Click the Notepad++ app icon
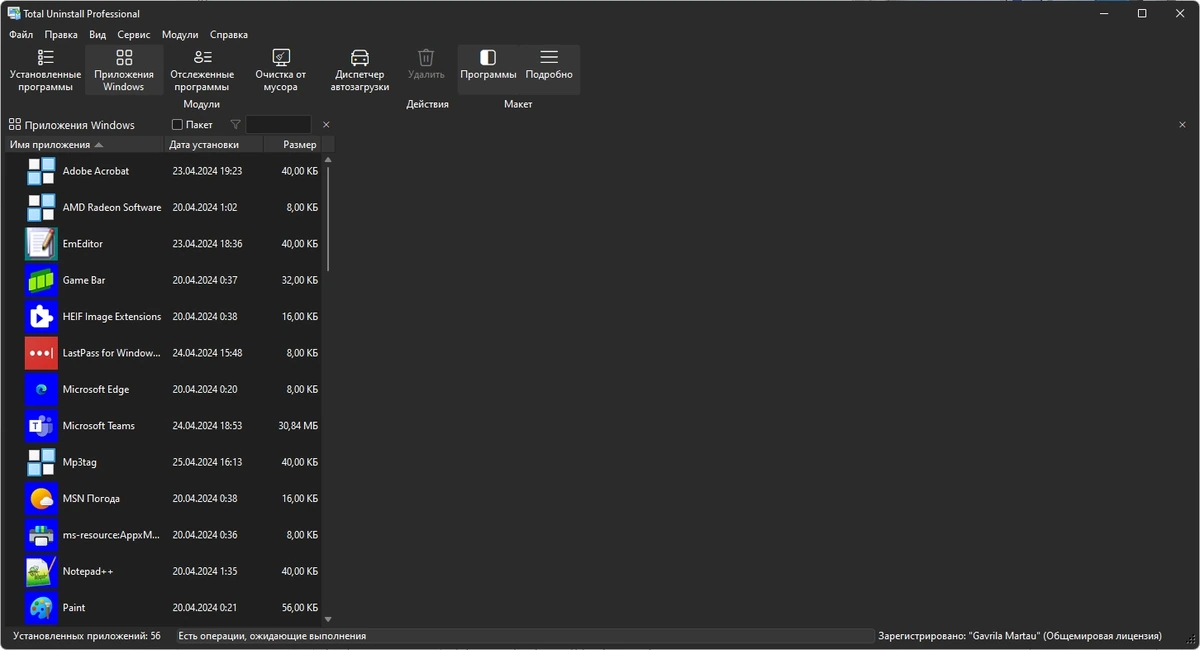This screenshot has width=1200, height=650. [x=41, y=571]
